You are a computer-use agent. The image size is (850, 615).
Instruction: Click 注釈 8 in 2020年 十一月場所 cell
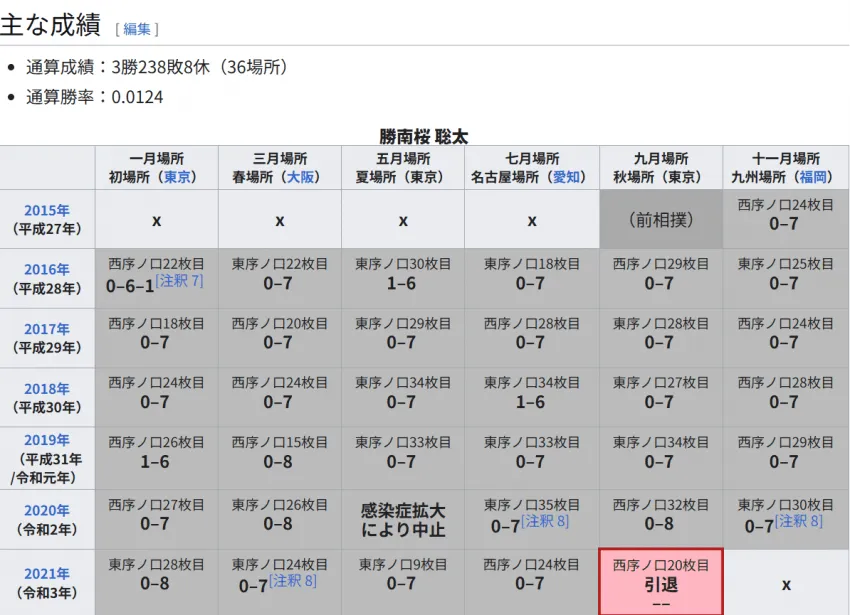[799, 521]
